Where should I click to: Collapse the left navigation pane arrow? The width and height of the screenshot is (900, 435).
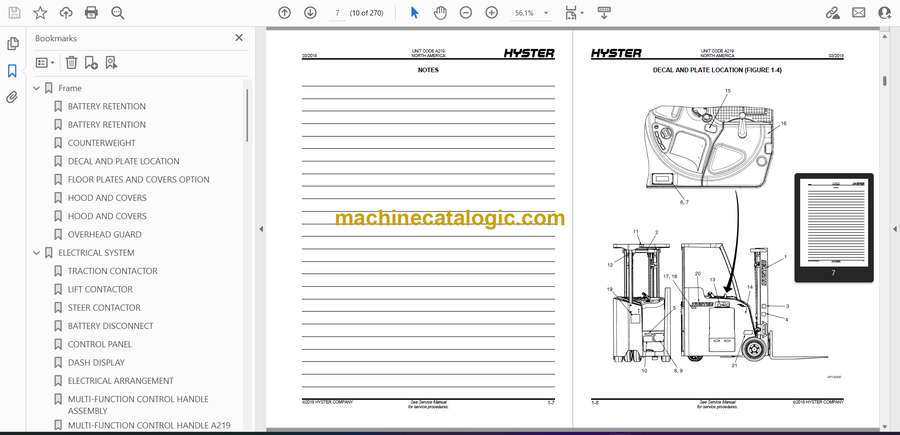pyautogui.click(x=261, y=228)
